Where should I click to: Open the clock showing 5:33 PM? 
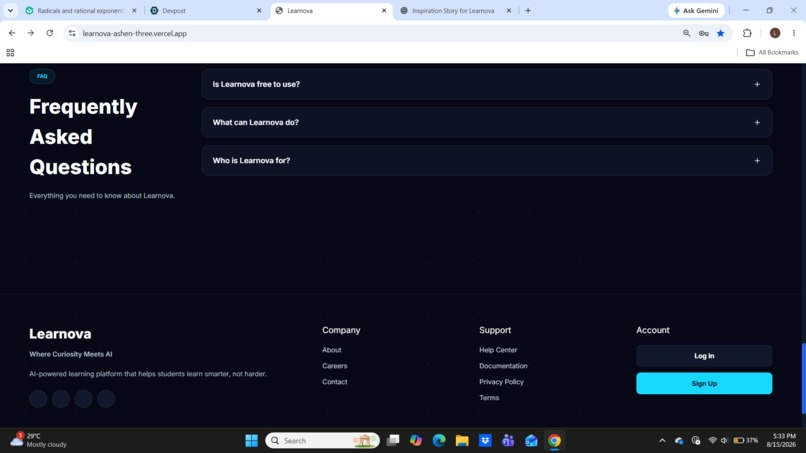coord(781,440)
